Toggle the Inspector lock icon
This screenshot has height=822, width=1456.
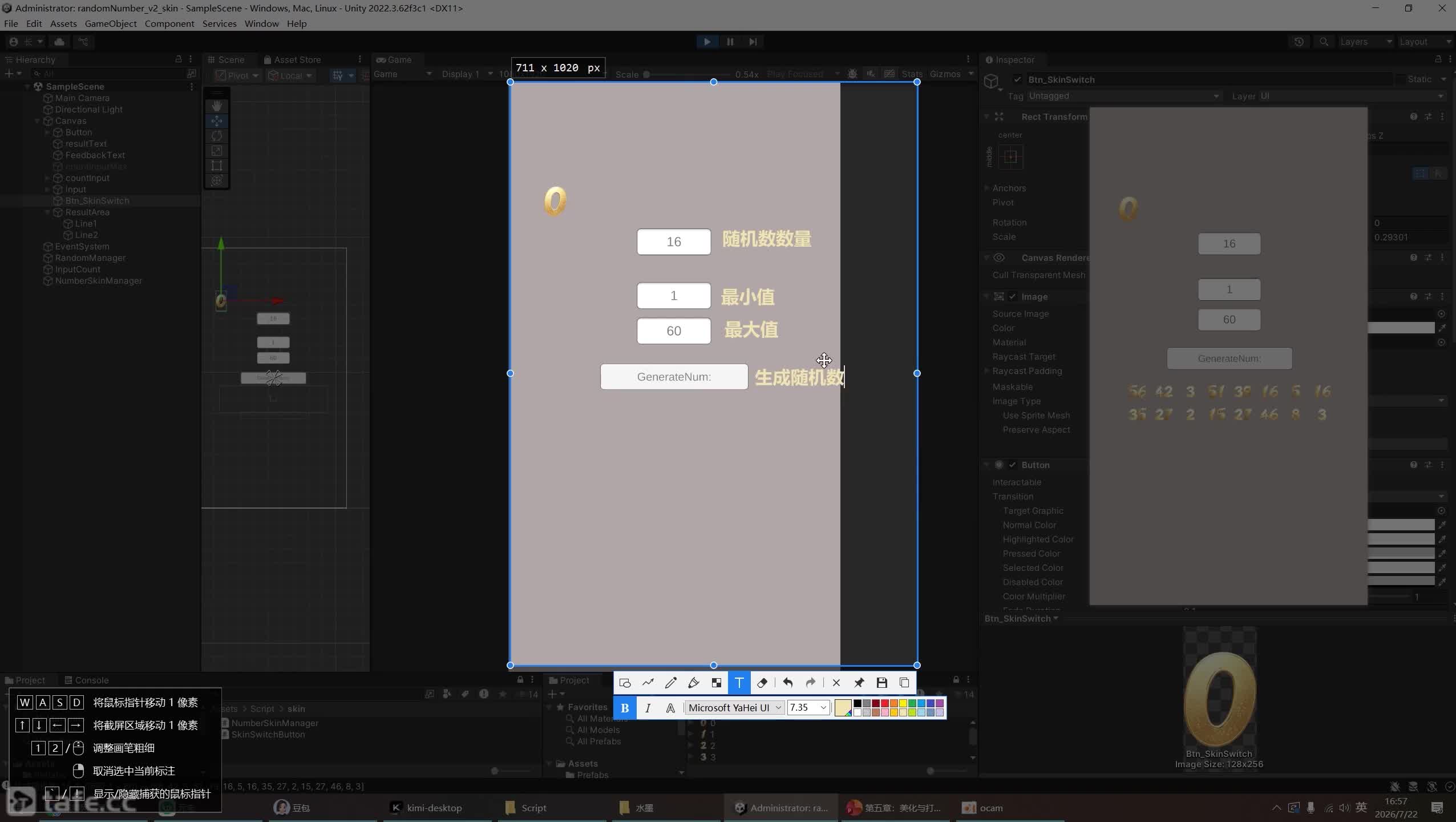pos(1438,59)
